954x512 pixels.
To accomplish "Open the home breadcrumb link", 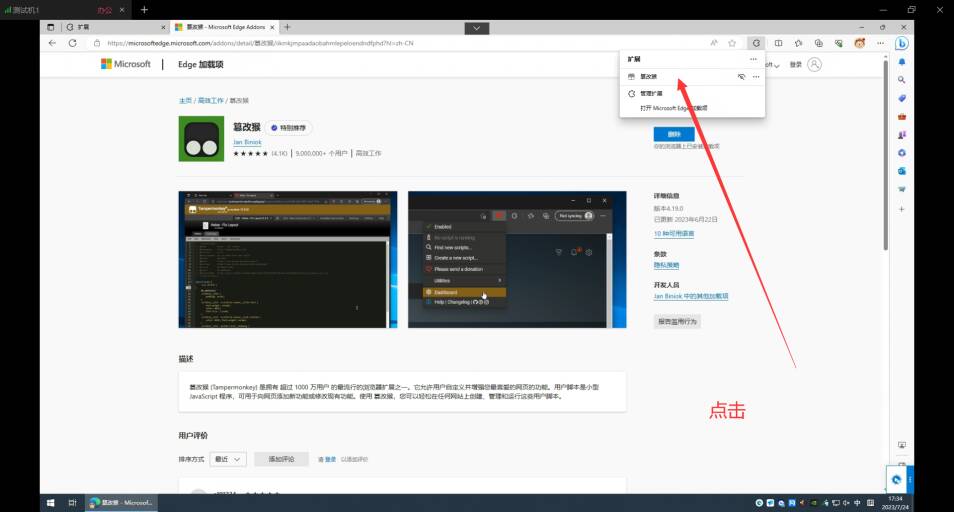I will coord(185,100).
